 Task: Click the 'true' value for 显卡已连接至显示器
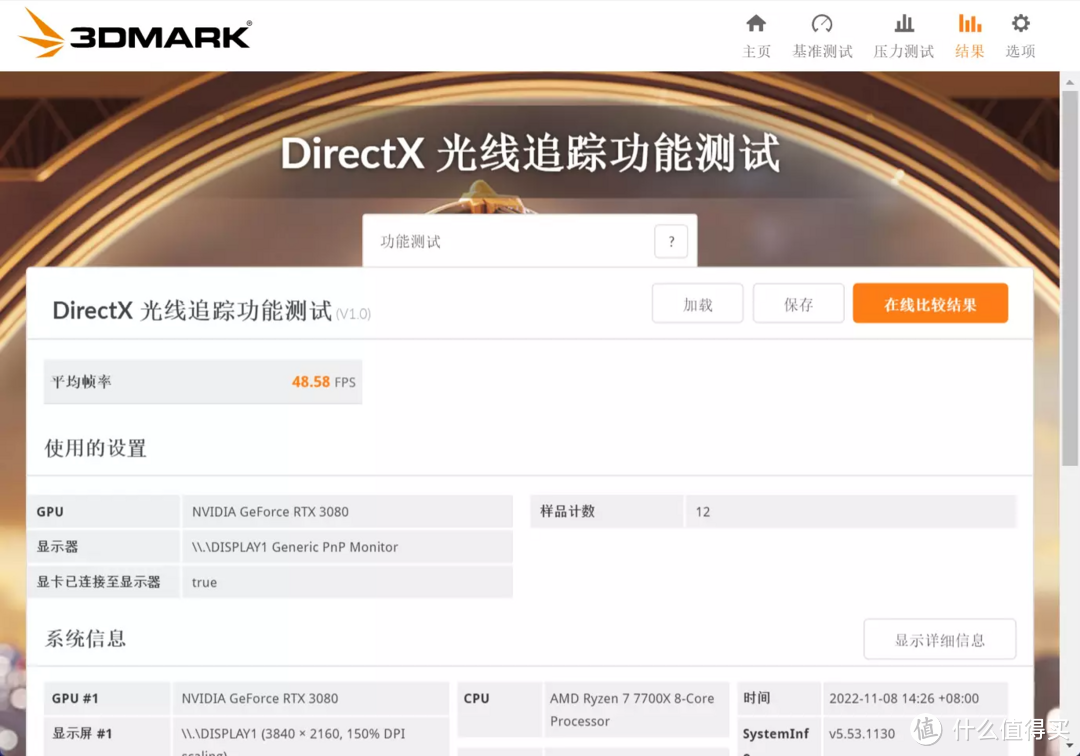204,582
